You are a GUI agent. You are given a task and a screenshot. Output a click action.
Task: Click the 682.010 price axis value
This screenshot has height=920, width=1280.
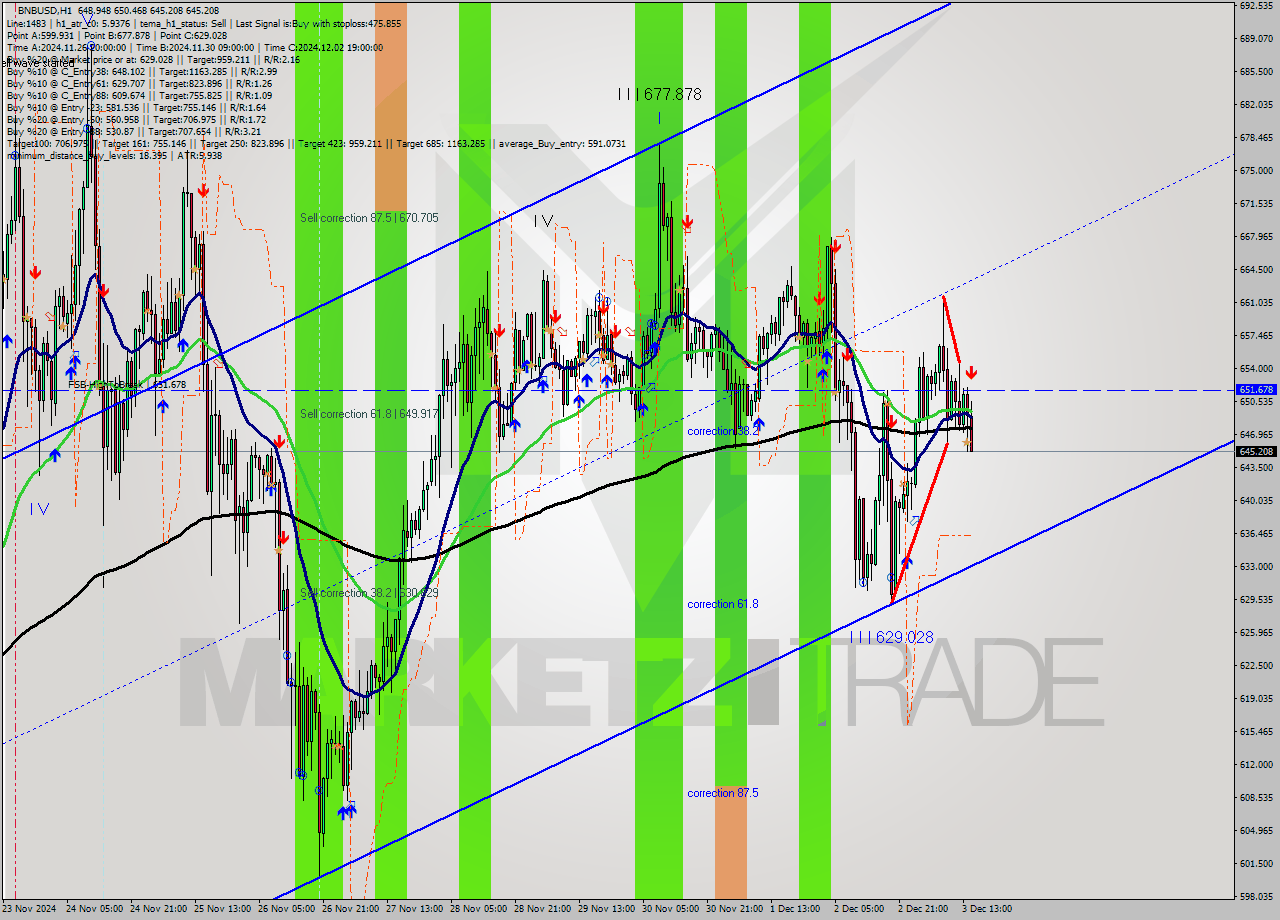(x=1255, y=104)
